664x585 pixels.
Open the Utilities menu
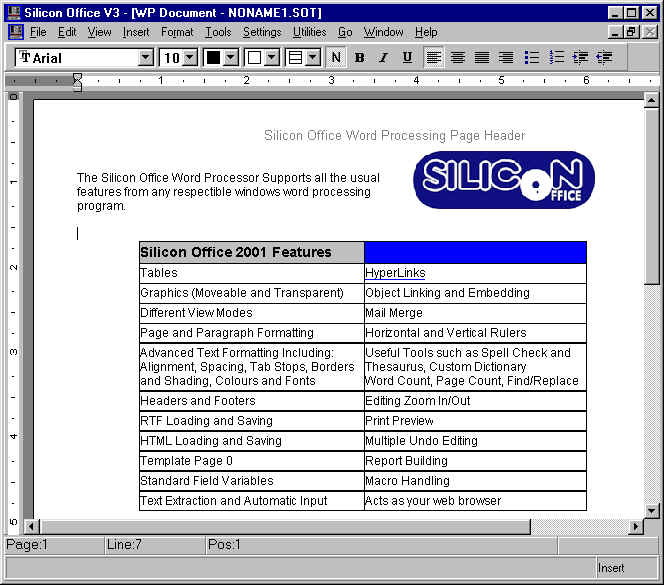(310, 32)
